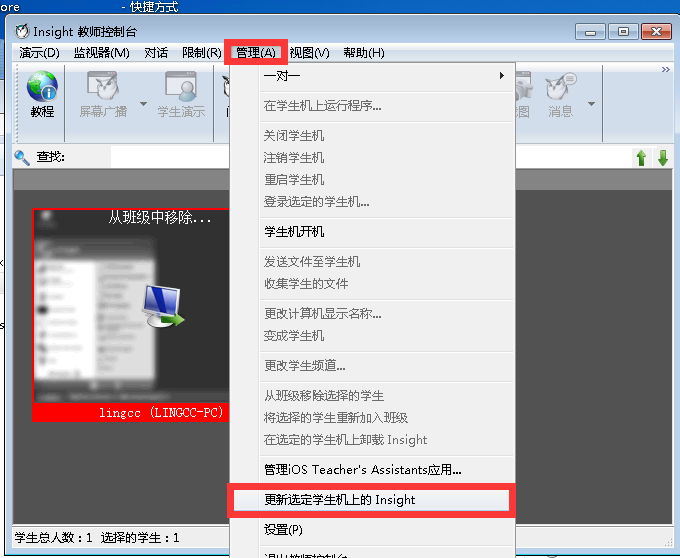680x558 pixels.
Task: Open the 帮助(H) menu
Action: pos(363,53)
